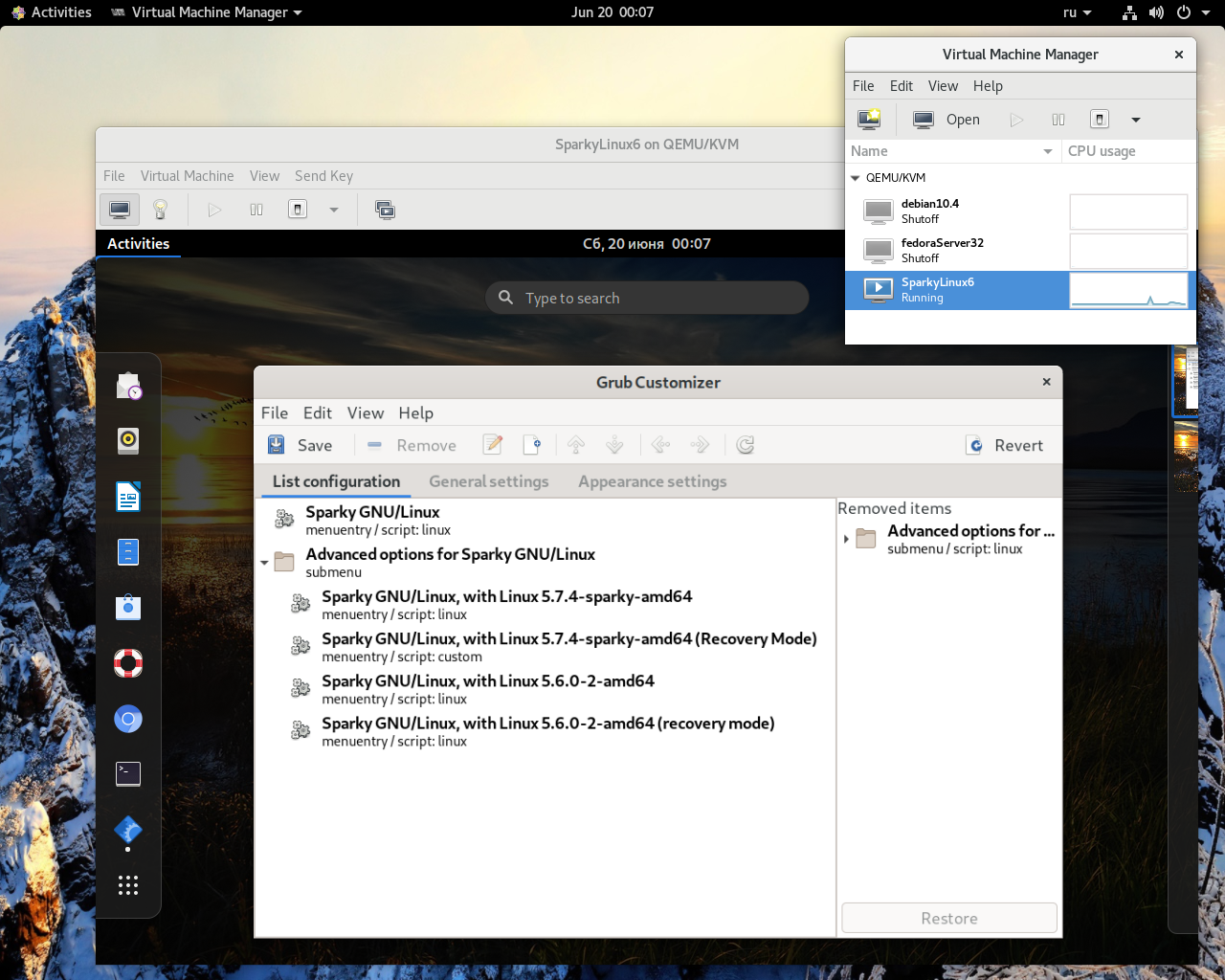
Task: Click shutdown icon in Virtual Machine Manager
Action: pyautogui.click(x=1100, y=120)
